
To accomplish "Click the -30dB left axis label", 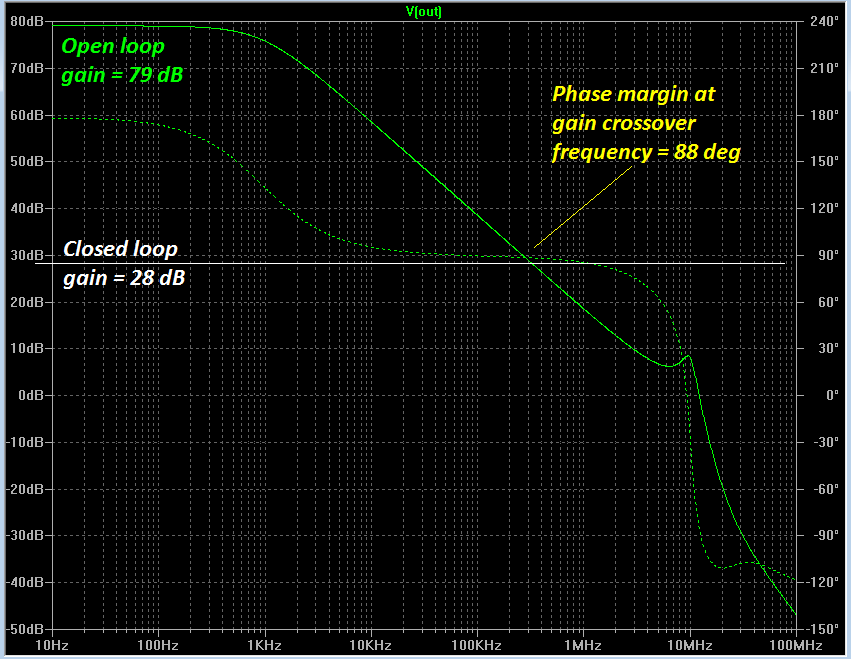I will click(x=25, y=535).
